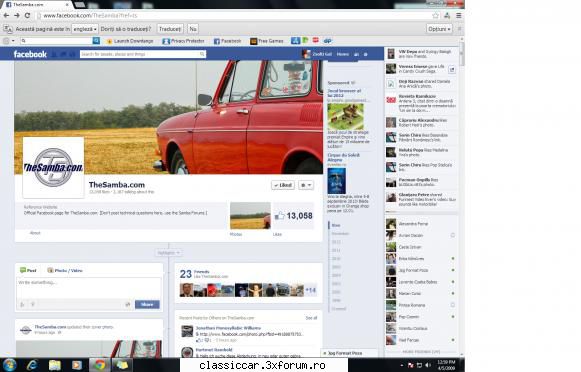581x372 pixels.
Task: Click the Nu button in translate bar
Action: coord(193,29)
